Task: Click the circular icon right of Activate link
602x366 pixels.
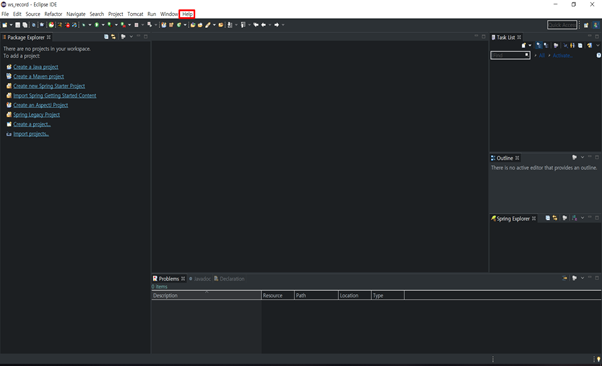Action: [599, 55]
